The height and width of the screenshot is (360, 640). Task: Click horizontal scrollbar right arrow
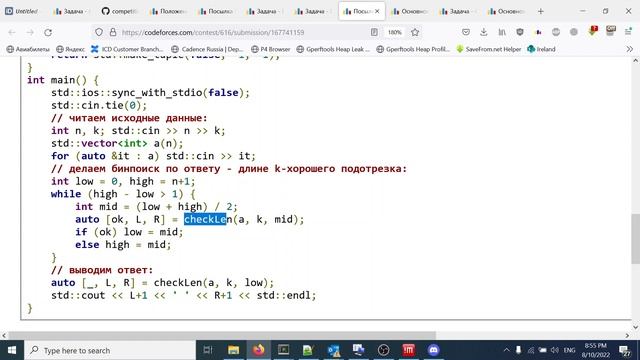(628, 336)
